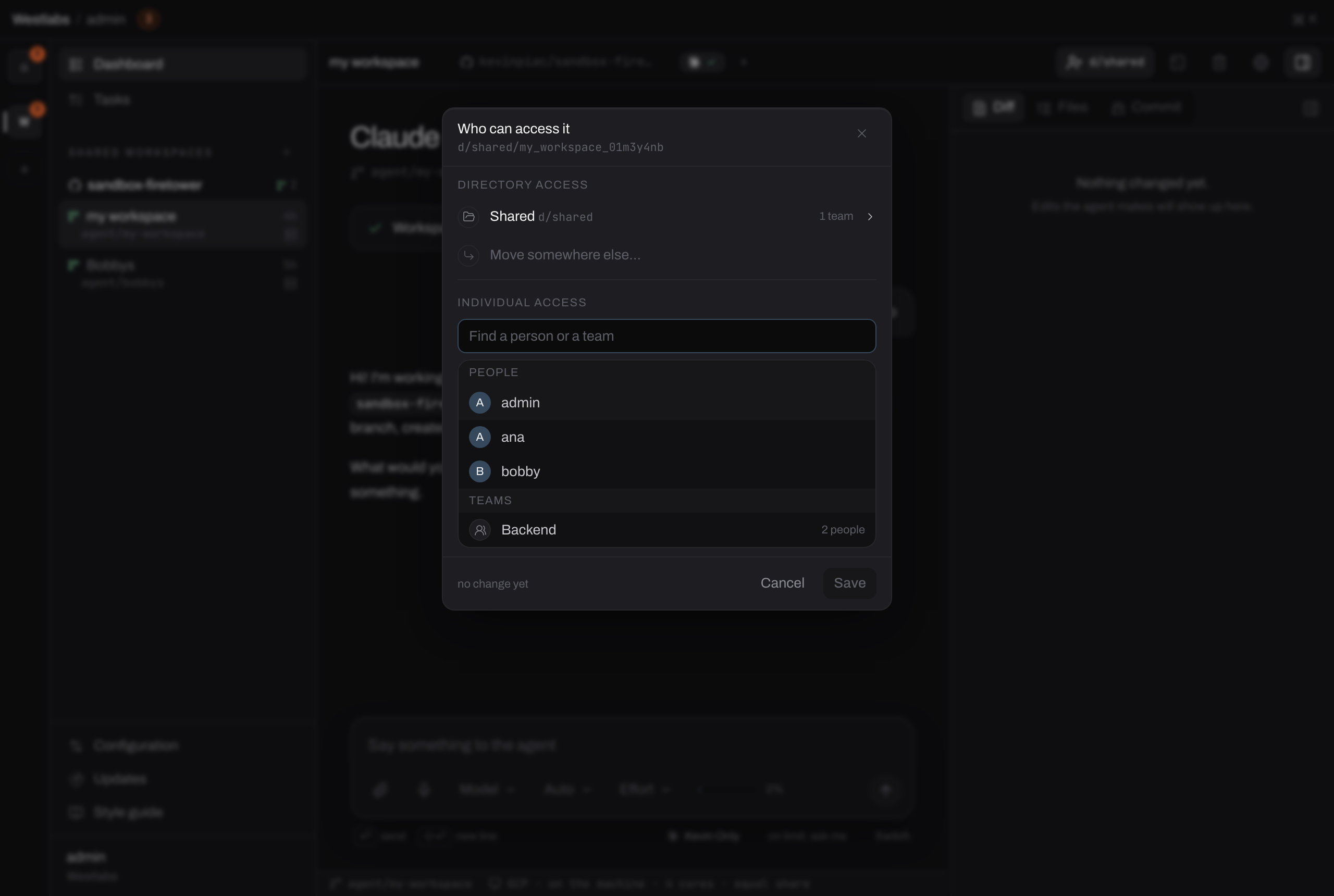Screen dimensions: 1334x896
Task: Close the Who can access it dialog
Action: pyautogui.click(x=861, y=133)
